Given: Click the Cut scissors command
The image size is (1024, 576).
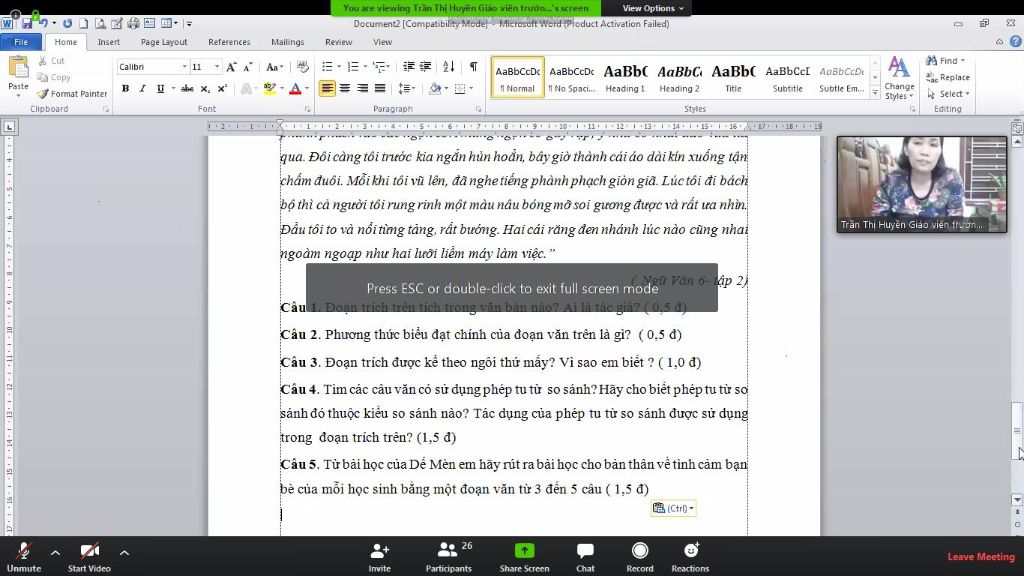Looking at the screenshot, I should tap(52, 61).
